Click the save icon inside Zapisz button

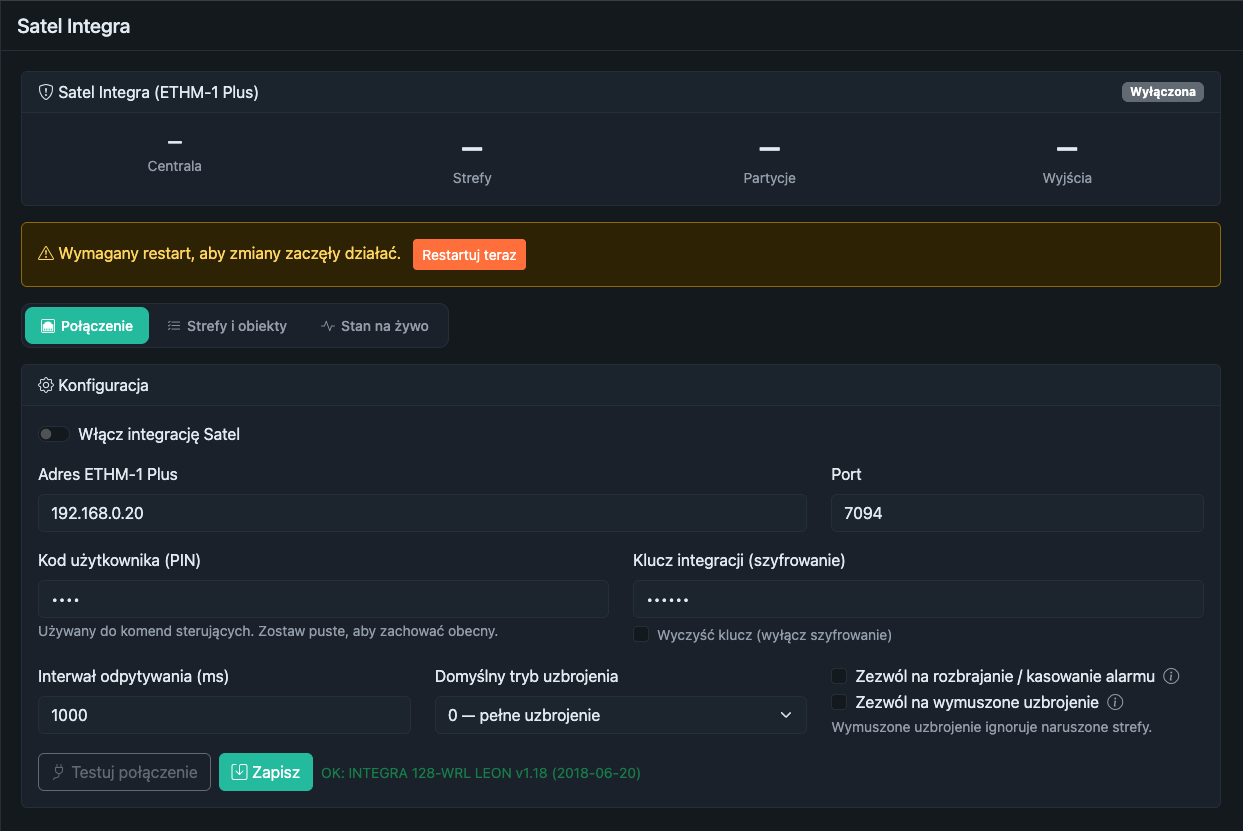[240, 772]
